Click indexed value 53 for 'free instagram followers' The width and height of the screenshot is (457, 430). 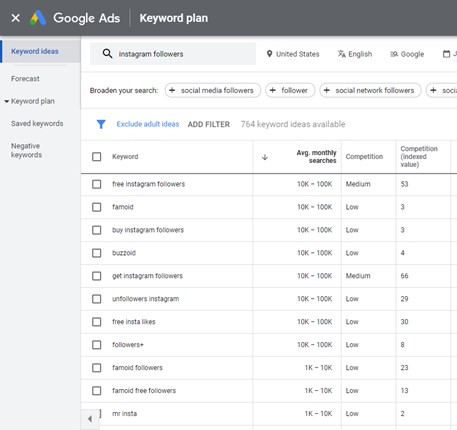click(x=404, y=184)
